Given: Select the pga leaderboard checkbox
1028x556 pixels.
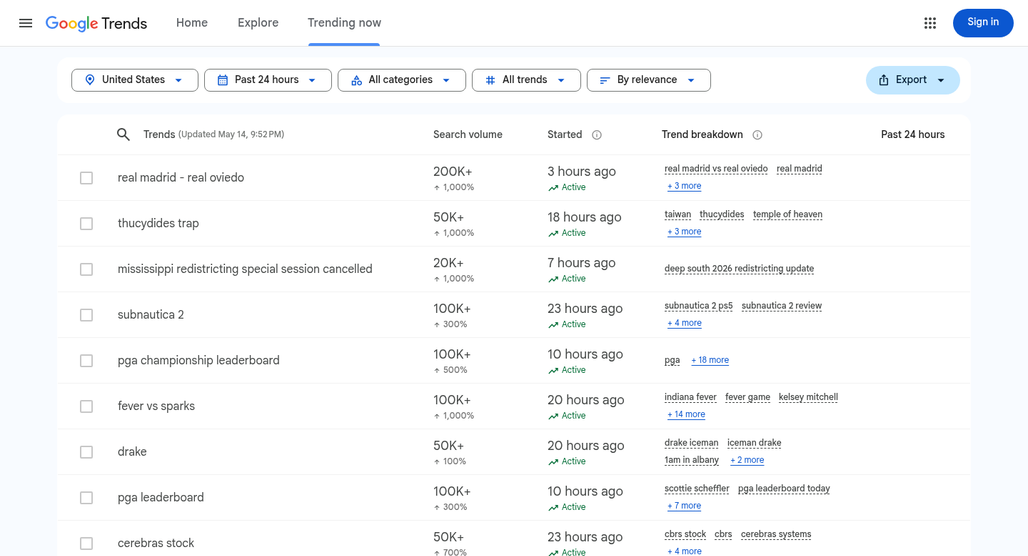Looking at the screenshot, I should coord(87,498).
